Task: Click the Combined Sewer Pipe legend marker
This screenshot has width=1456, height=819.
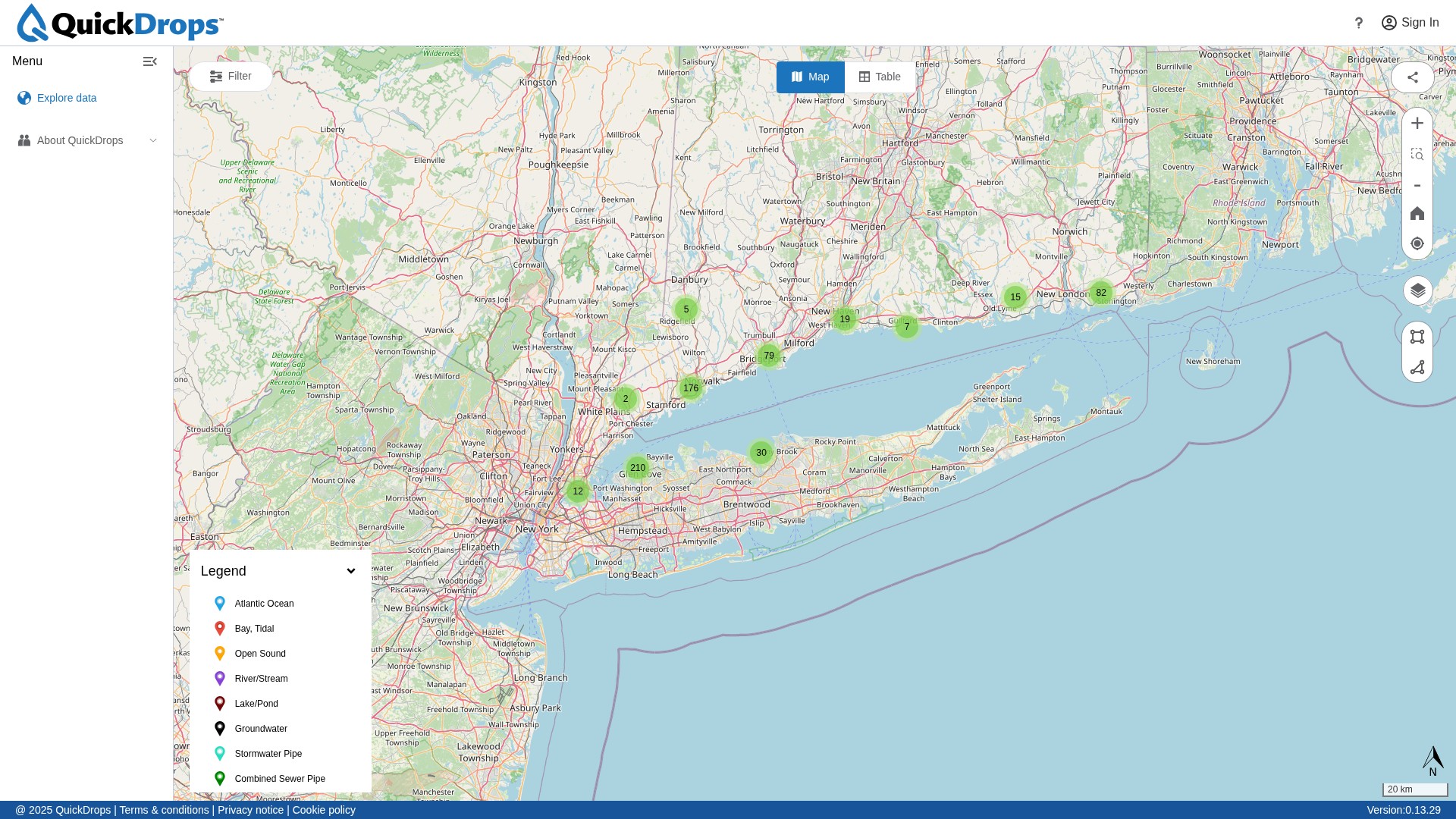Action: tap(220, 779)
